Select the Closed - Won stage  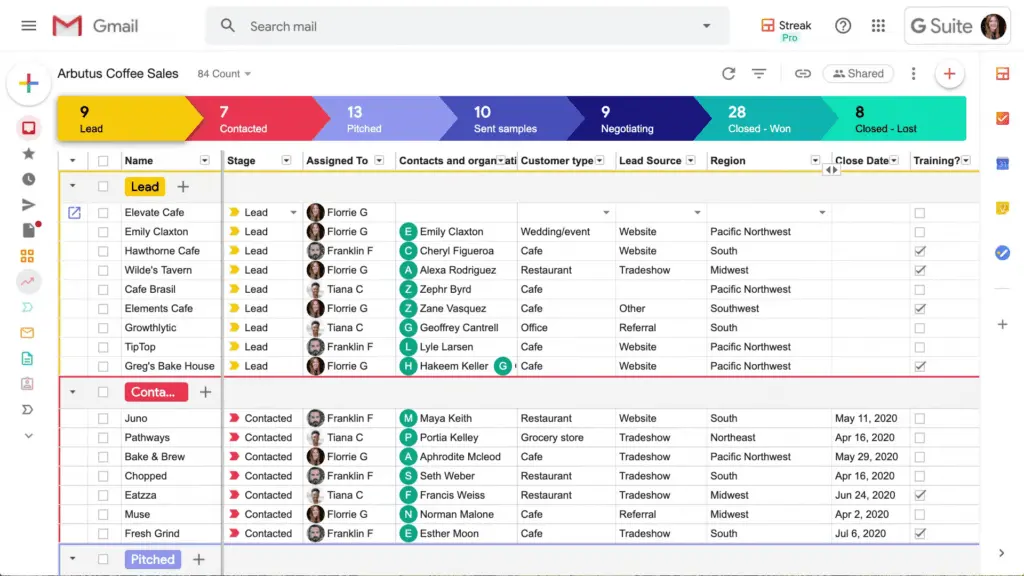click(x=767, y=119)
